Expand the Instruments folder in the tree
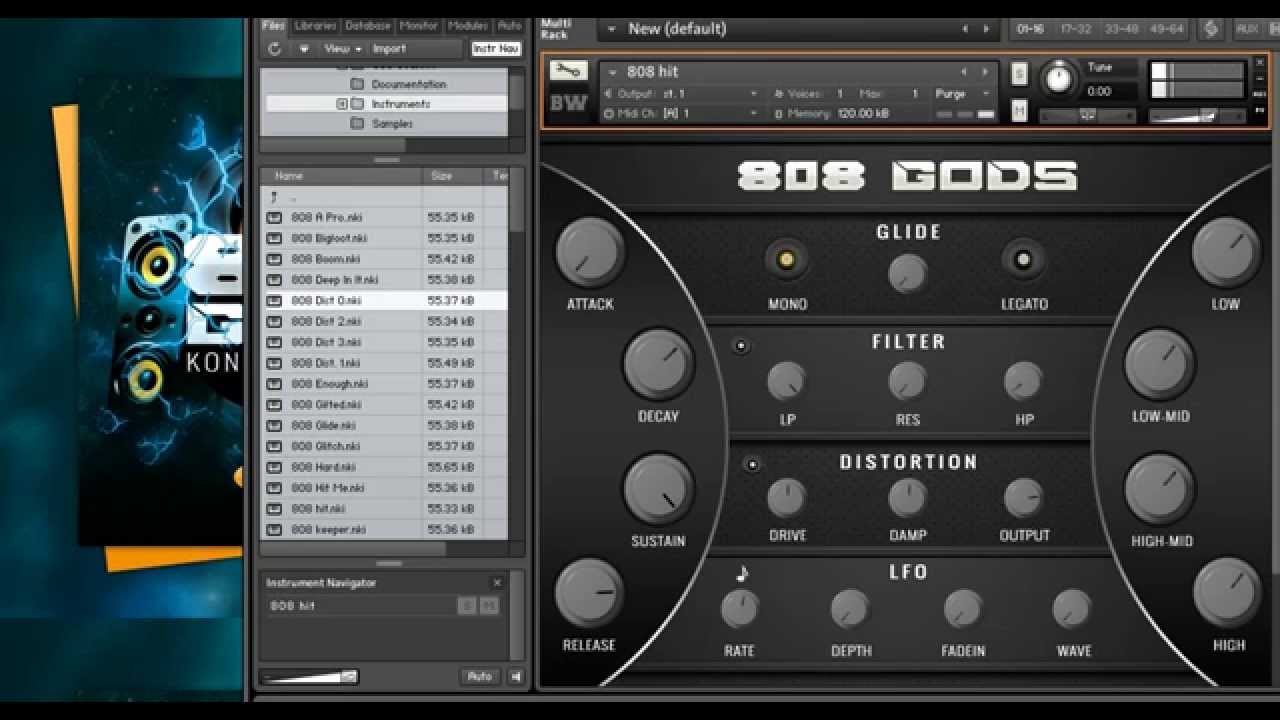This screenshot has width=1280, height=720. (342, 104)
